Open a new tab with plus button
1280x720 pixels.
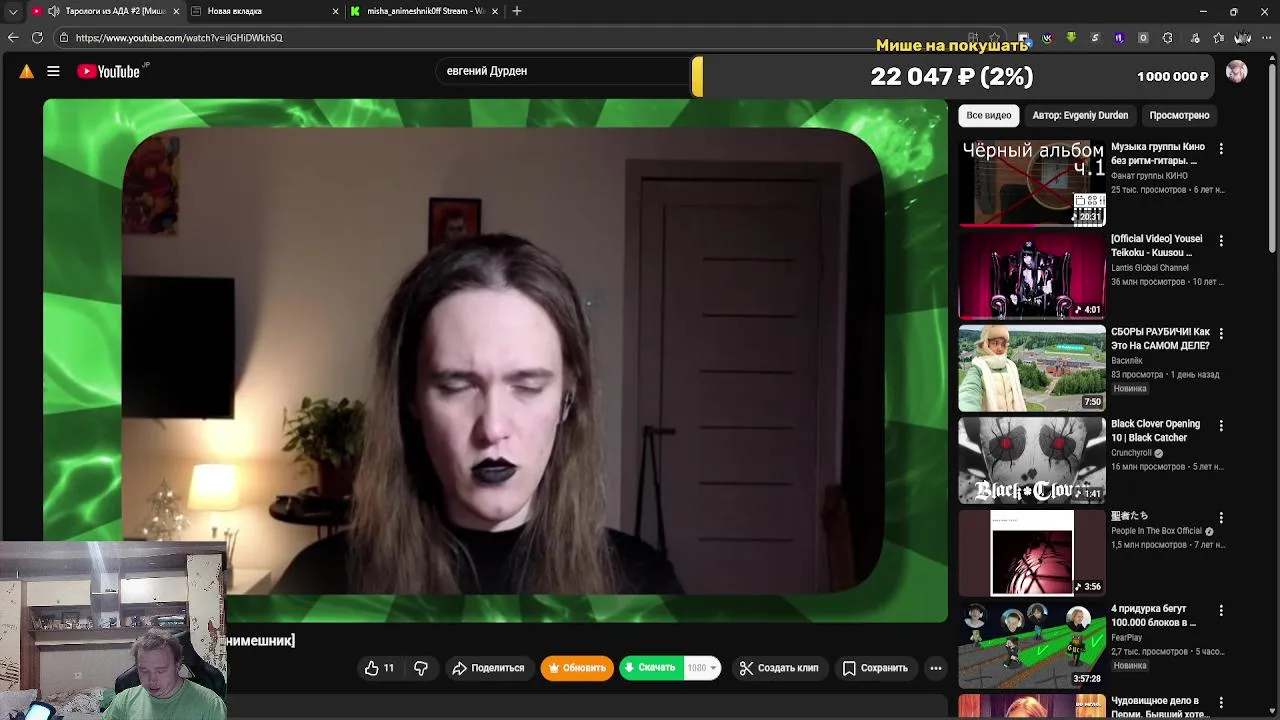(517, 11)
